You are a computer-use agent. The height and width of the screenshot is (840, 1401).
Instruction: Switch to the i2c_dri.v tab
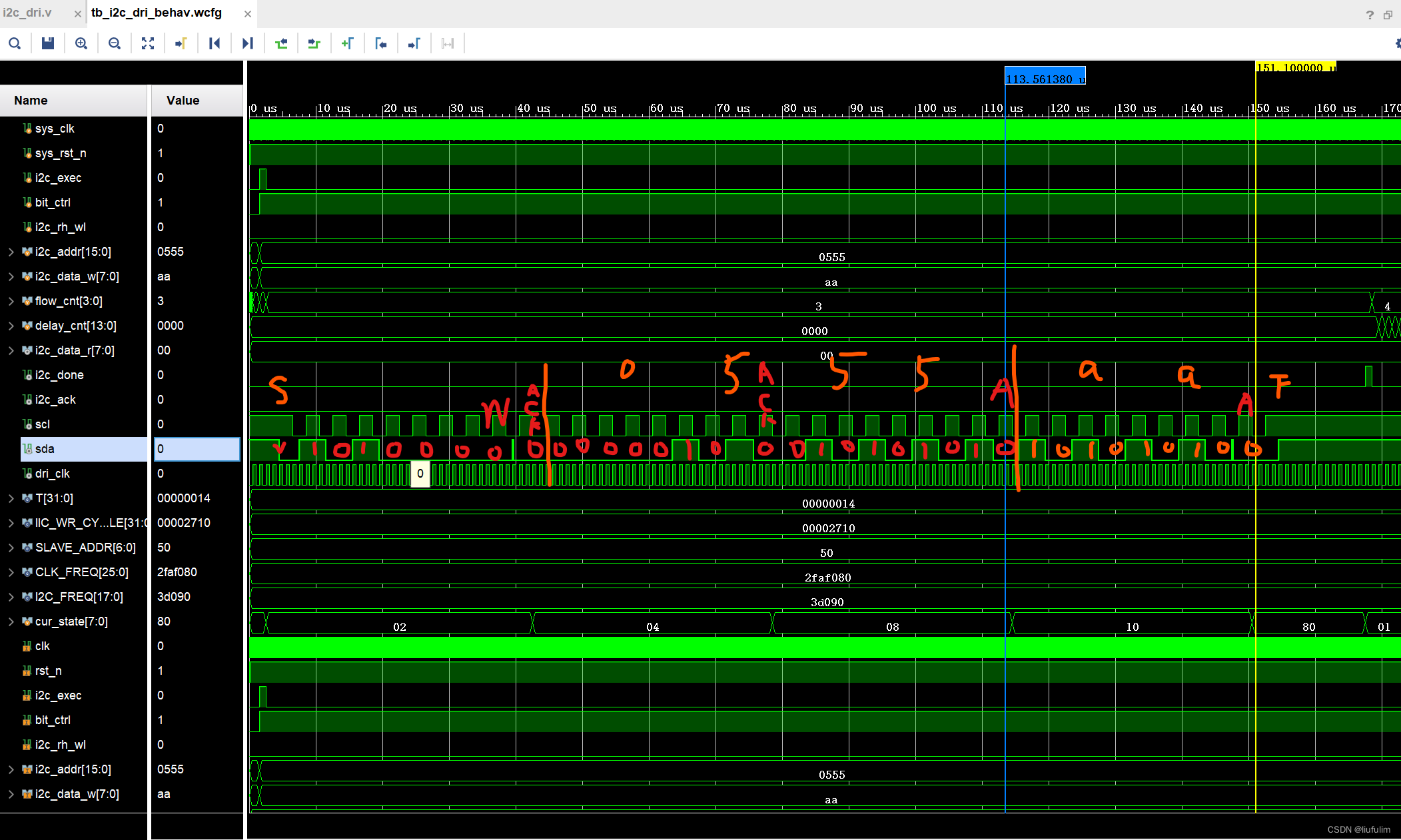28,13
